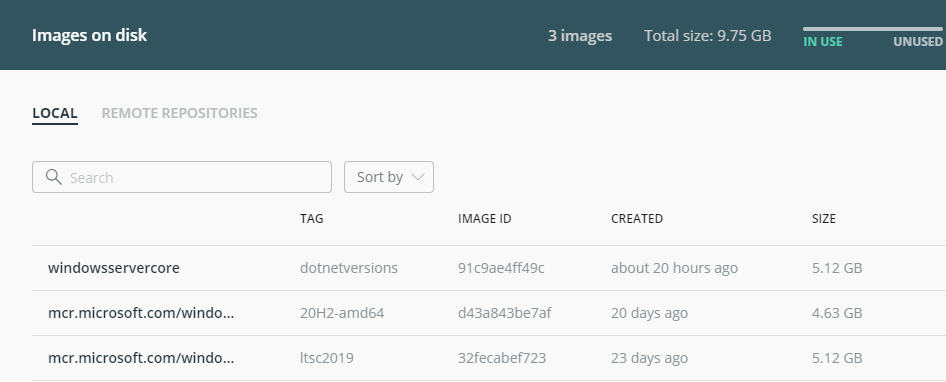Click image ID d43a843be7af

(x=504, y=313)
